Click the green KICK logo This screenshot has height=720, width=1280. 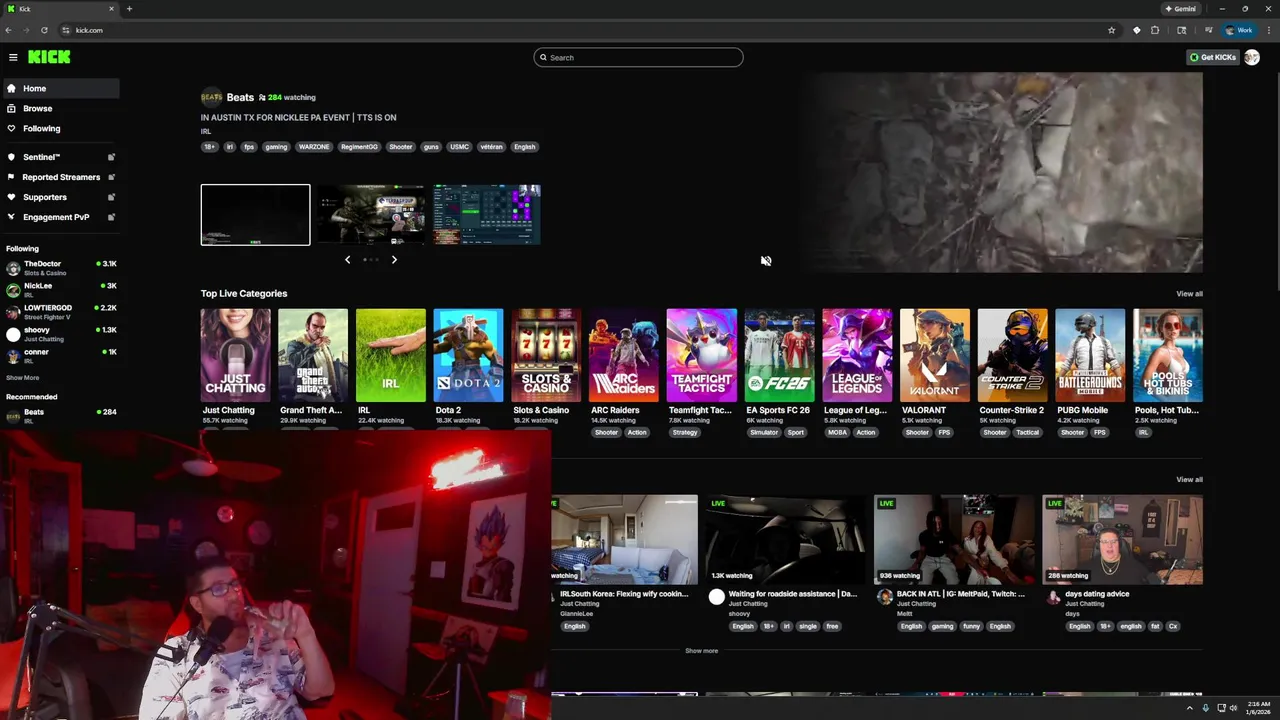(x=49, y=57)
